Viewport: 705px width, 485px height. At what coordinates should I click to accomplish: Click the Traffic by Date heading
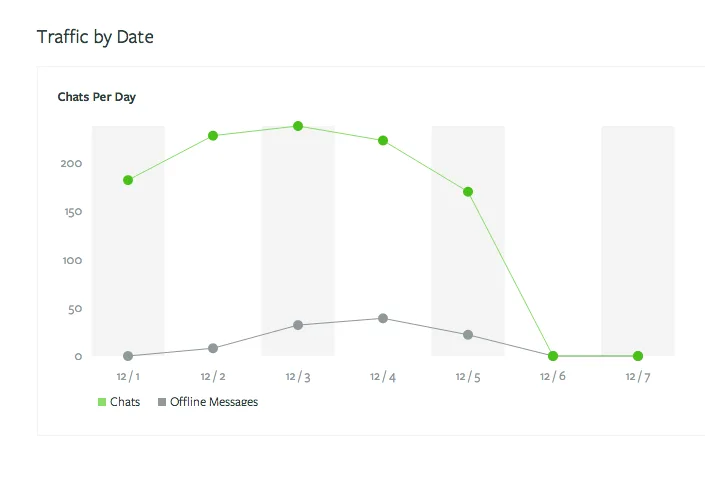click(x=95, y=37)
